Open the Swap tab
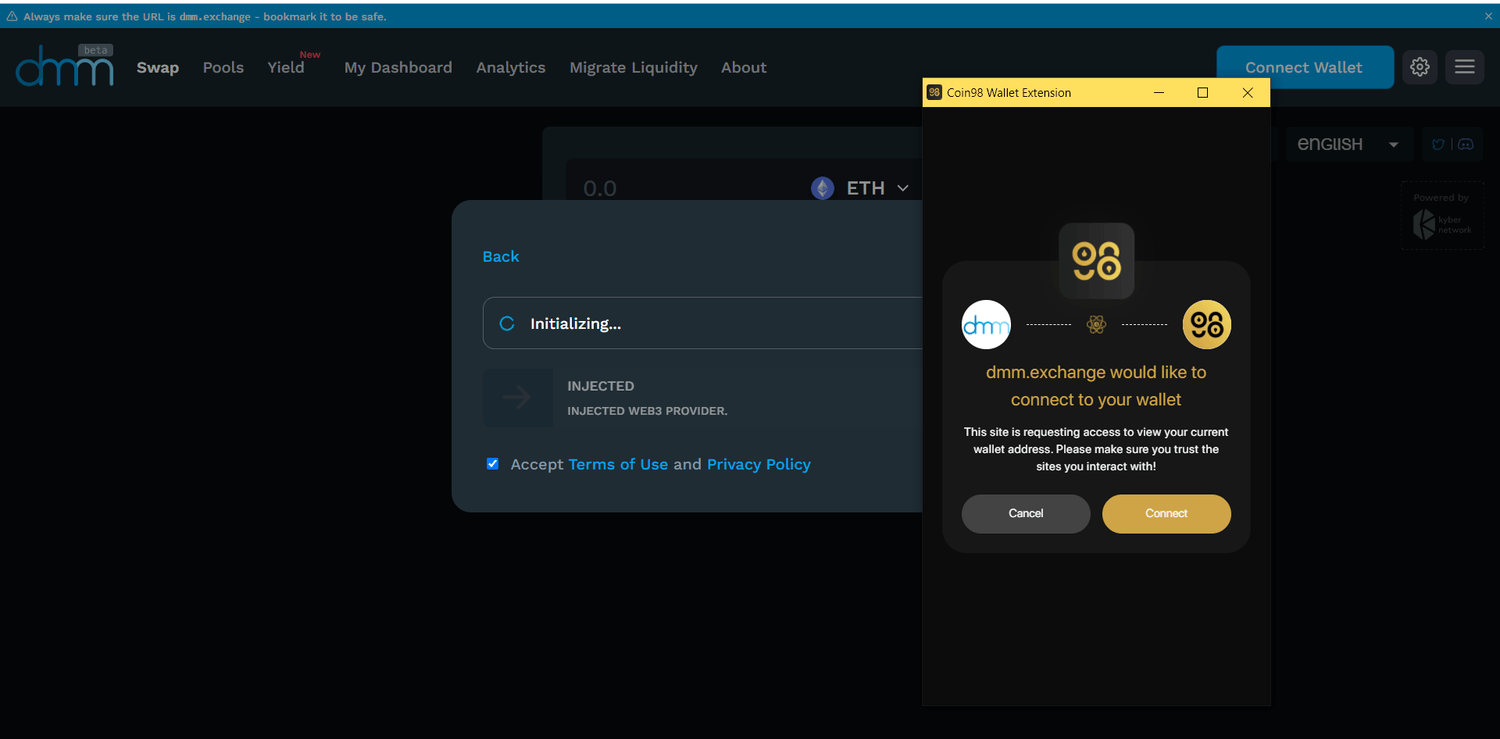Image resolution: width=1500 pixels, height=739 pixels. coord(158,67)
